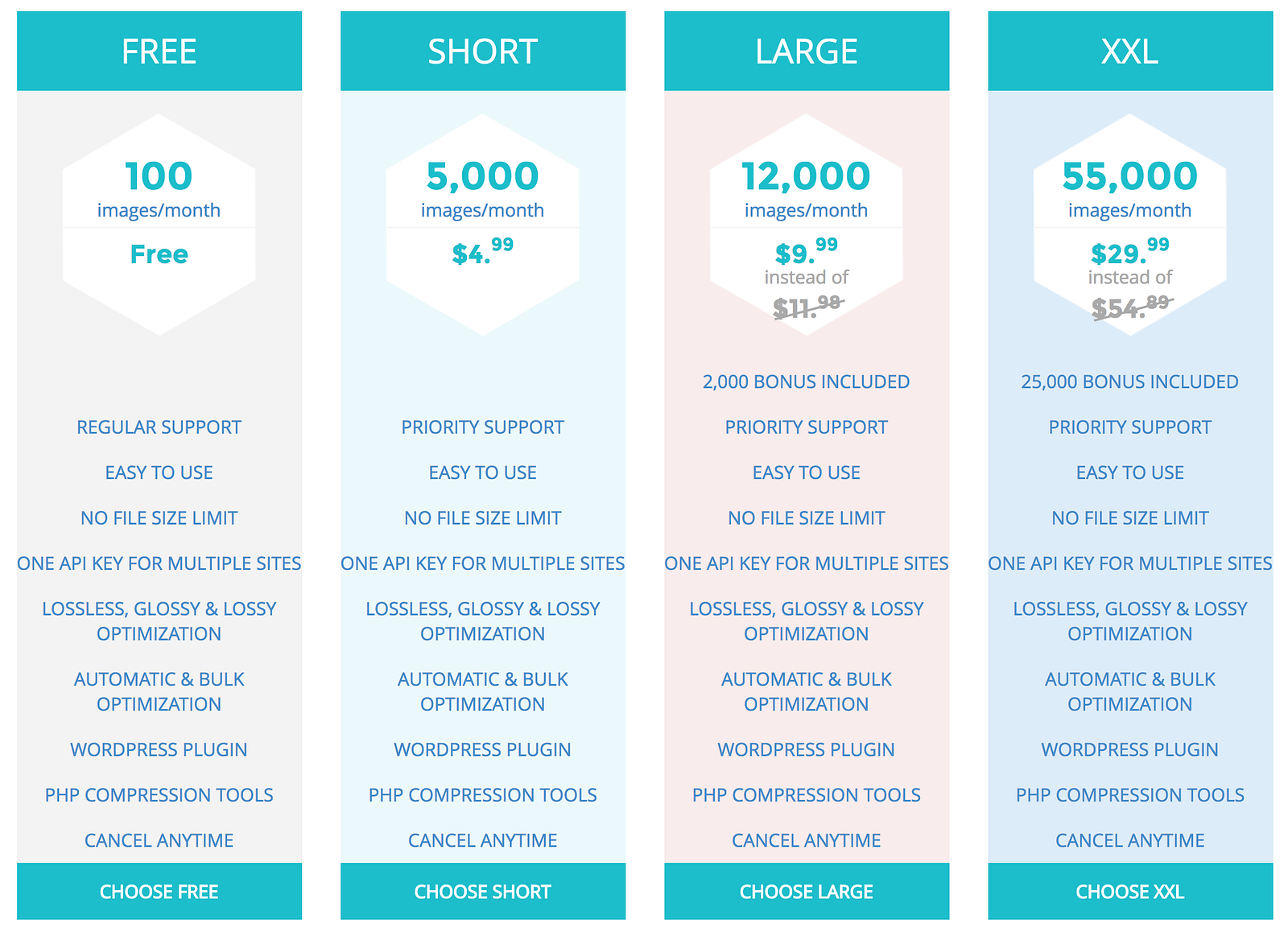Choose the CHOOSE XXL plan button
Viewport: 1288px width, 932px height.
[1130, 891]
